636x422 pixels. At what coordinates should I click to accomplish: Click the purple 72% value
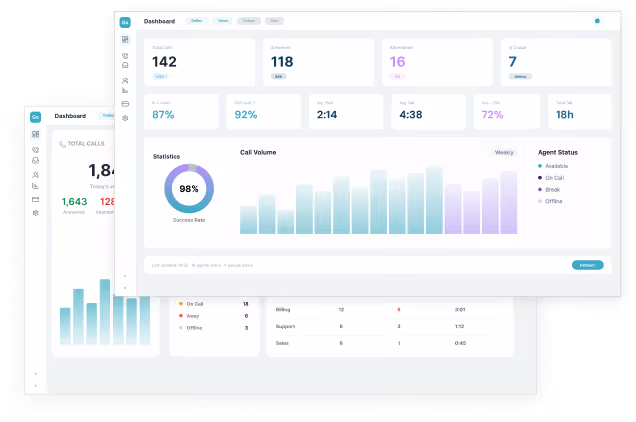[x=492, y=115]
